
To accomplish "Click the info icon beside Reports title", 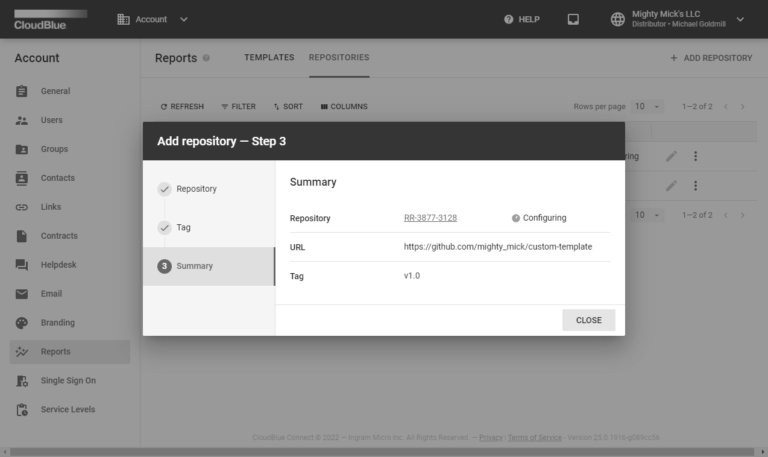I will [x=206, y=58].
